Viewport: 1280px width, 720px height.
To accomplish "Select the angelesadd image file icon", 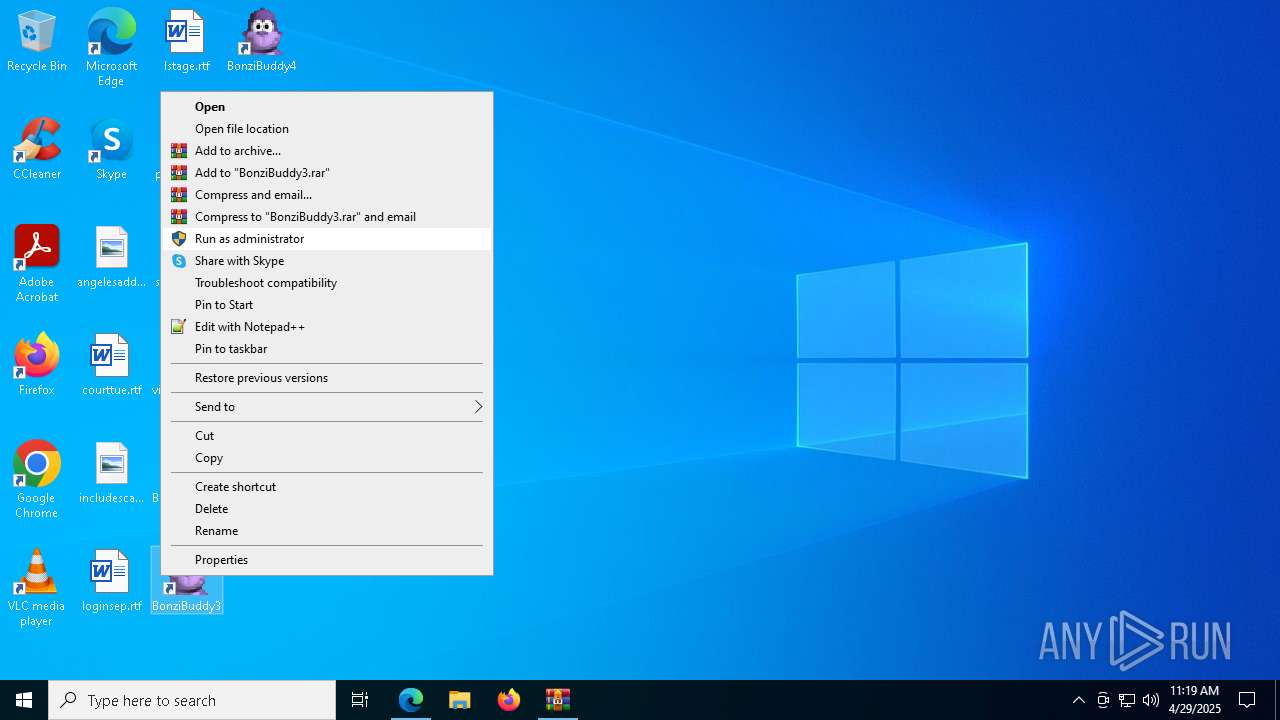I will (x=111, y=258).
